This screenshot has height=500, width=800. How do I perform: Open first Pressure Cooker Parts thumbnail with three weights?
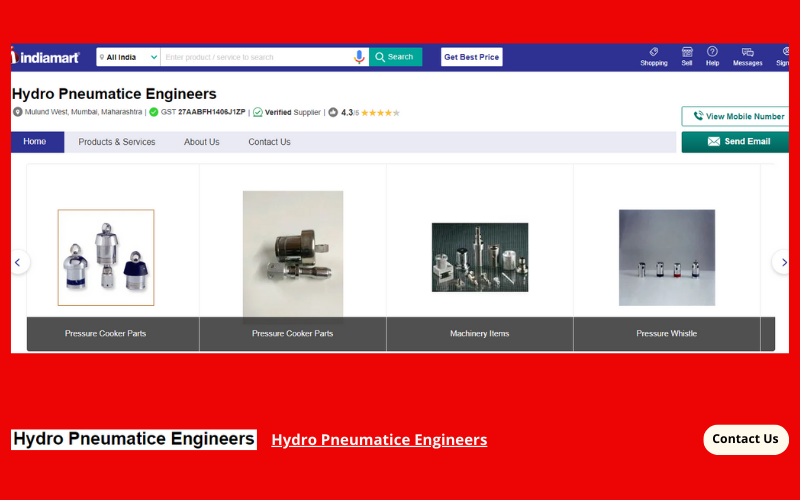106,258
